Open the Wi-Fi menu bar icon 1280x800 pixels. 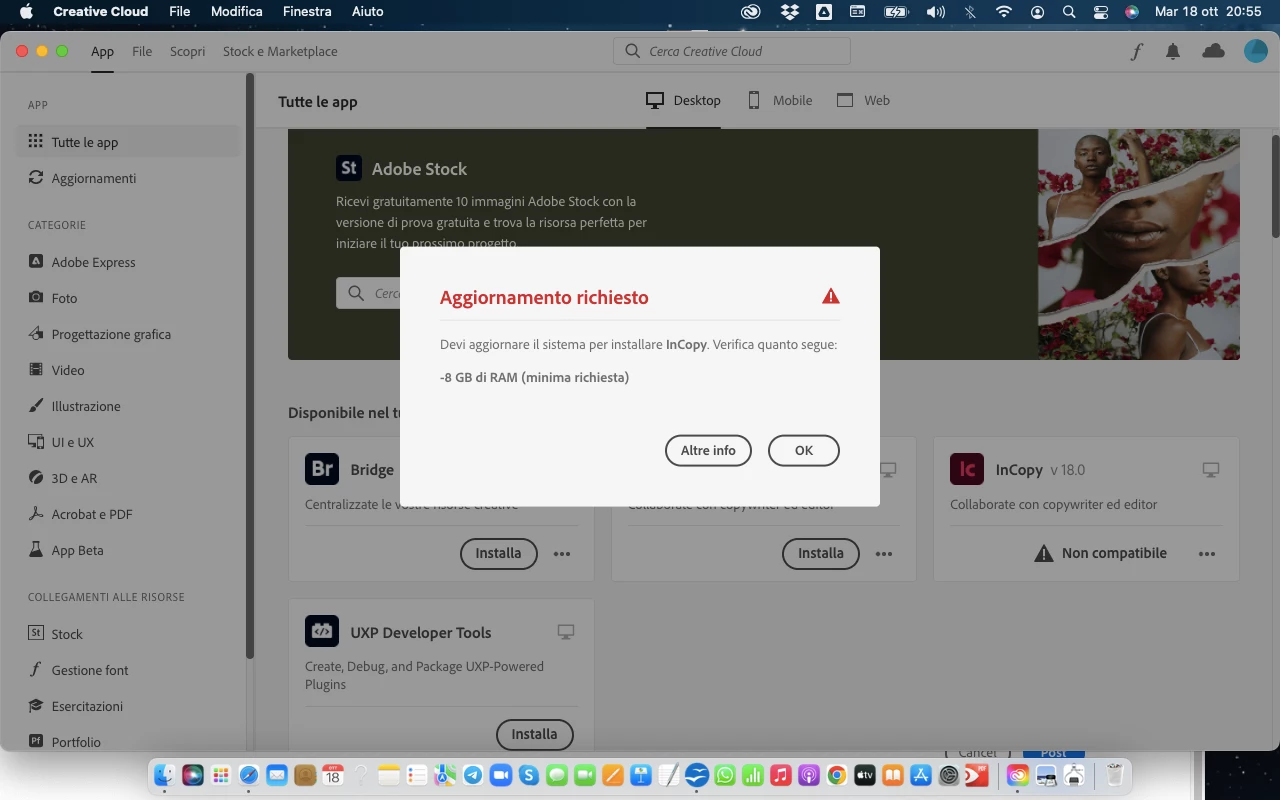(1003, 12)
